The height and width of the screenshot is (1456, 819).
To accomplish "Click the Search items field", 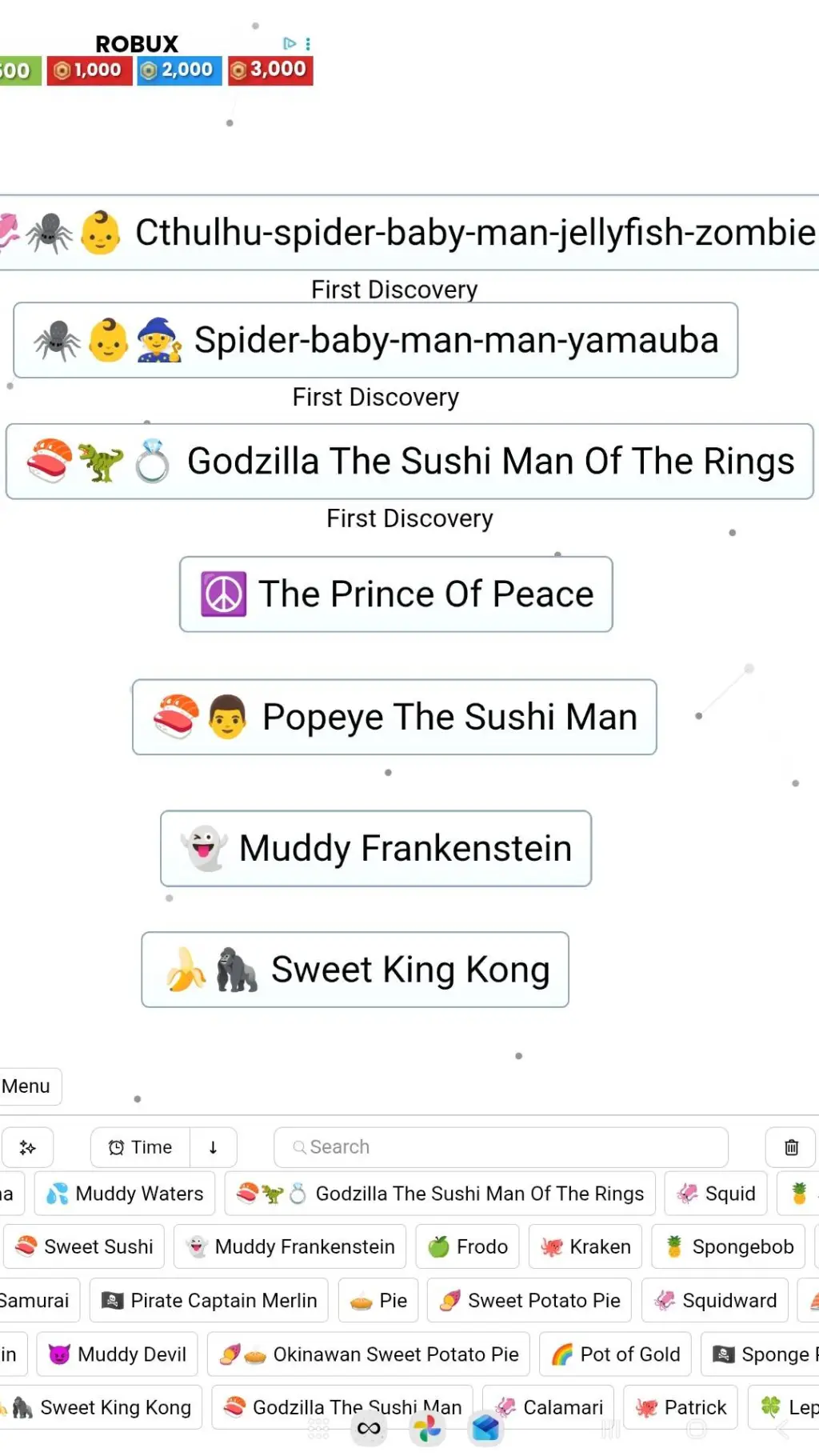I will [501, 1147].
